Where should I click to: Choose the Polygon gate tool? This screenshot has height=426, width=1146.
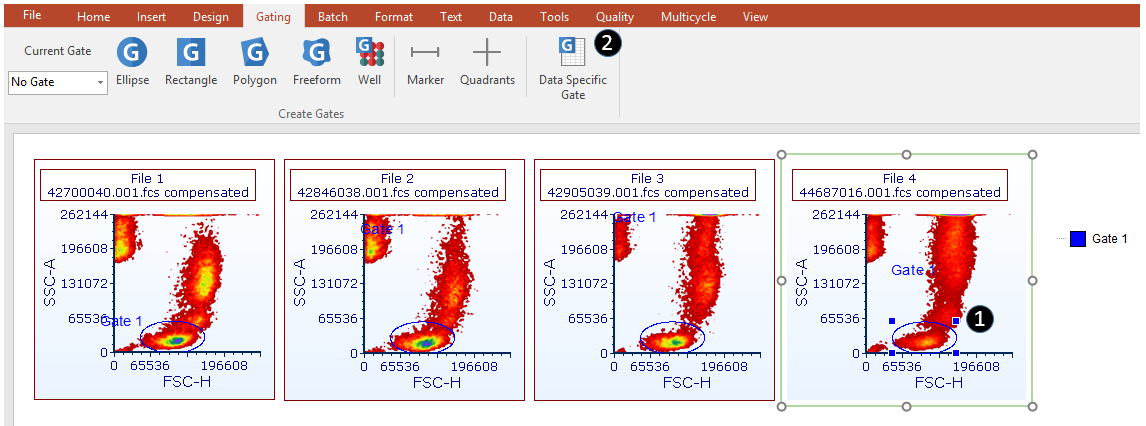(255, 62)
